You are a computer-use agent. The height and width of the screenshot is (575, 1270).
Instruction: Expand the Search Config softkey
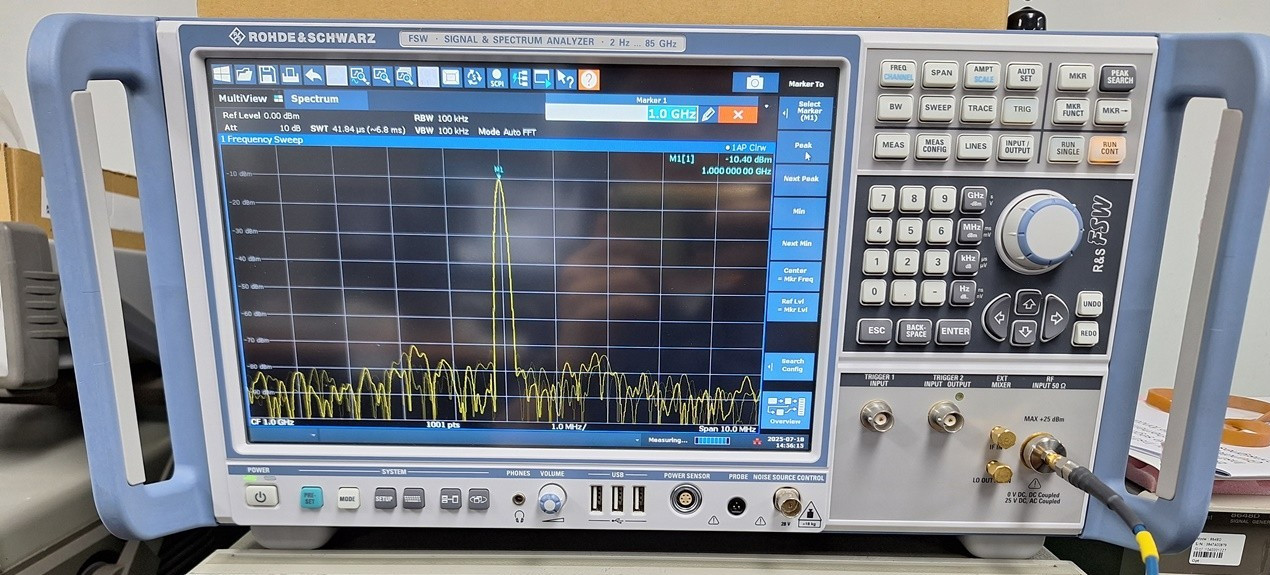[791, 367]
